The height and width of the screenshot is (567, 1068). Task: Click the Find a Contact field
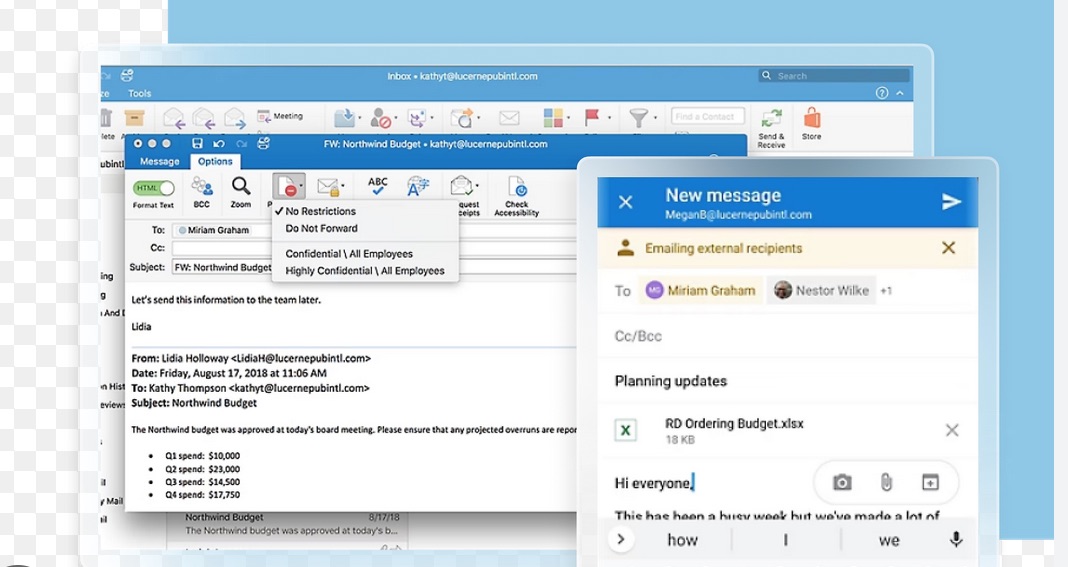[x=708, y=117]
